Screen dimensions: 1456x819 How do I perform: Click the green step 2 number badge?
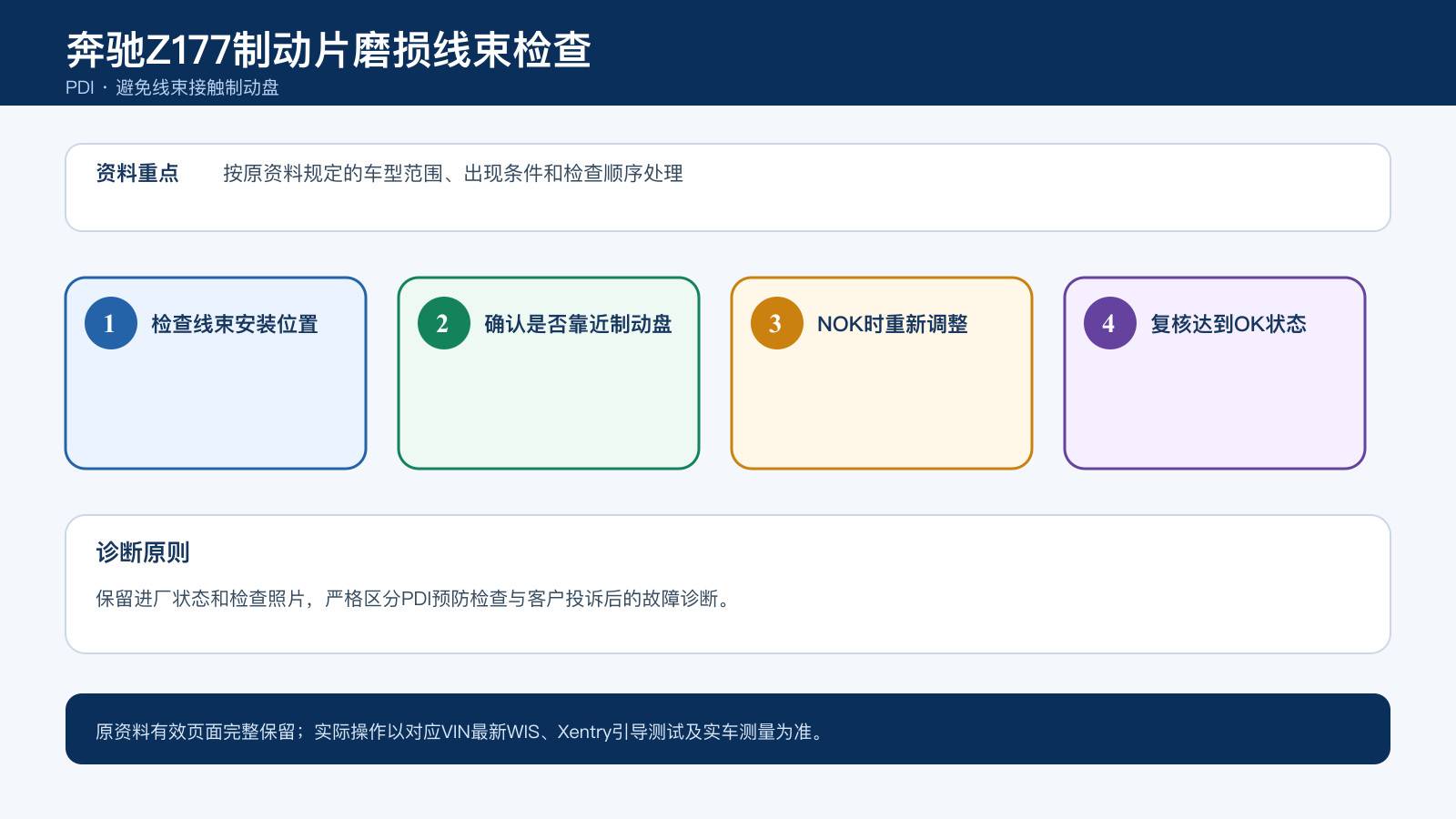coord(444,323)
